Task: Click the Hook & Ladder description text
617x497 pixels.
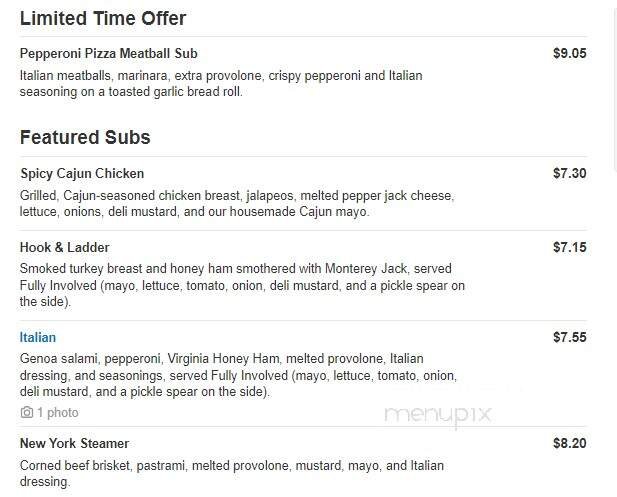Action: 242,278
